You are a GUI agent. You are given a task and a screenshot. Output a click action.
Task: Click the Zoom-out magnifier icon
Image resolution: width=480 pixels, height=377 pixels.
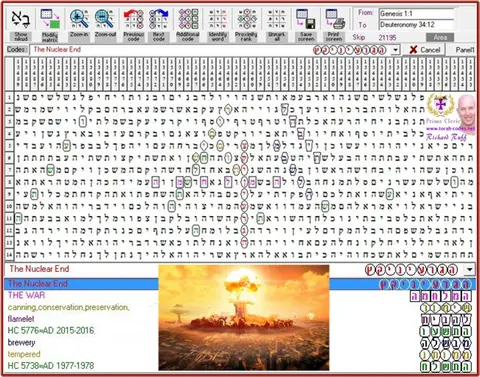(x=105, y=19)
